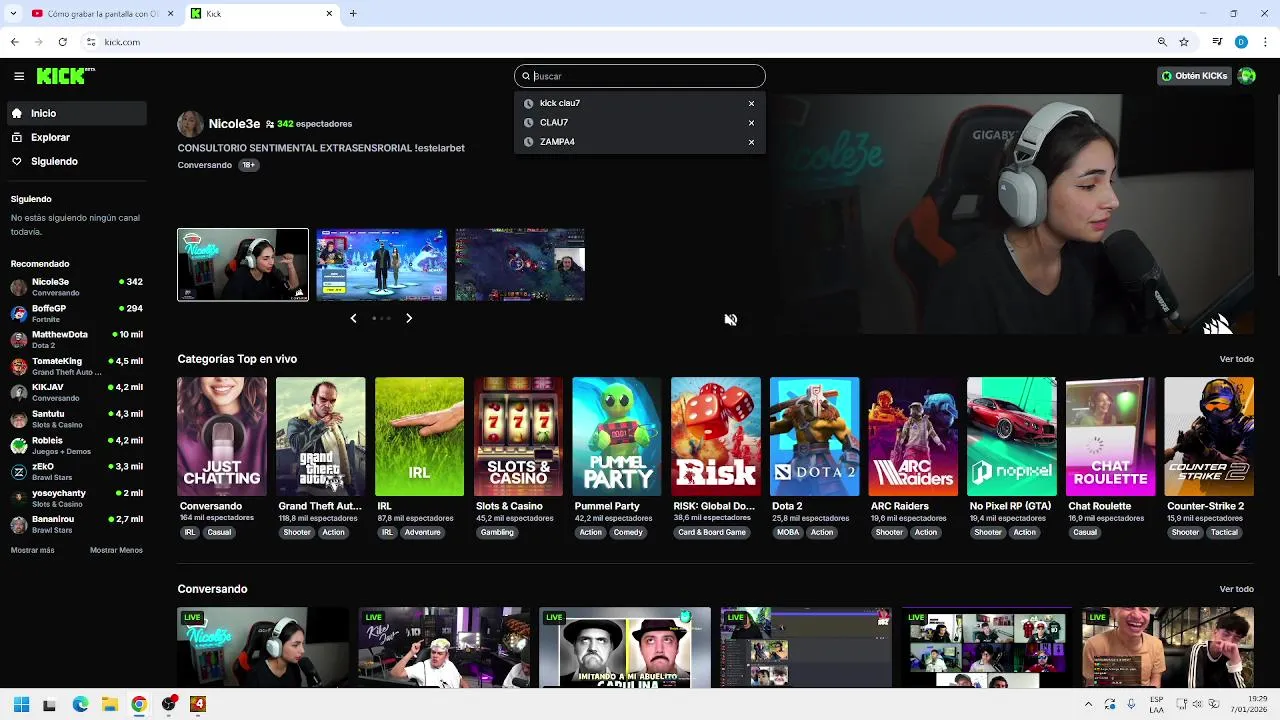1280x720 pixels.
Task: Reload page with browser refresh icon
Action: [62, 42]
